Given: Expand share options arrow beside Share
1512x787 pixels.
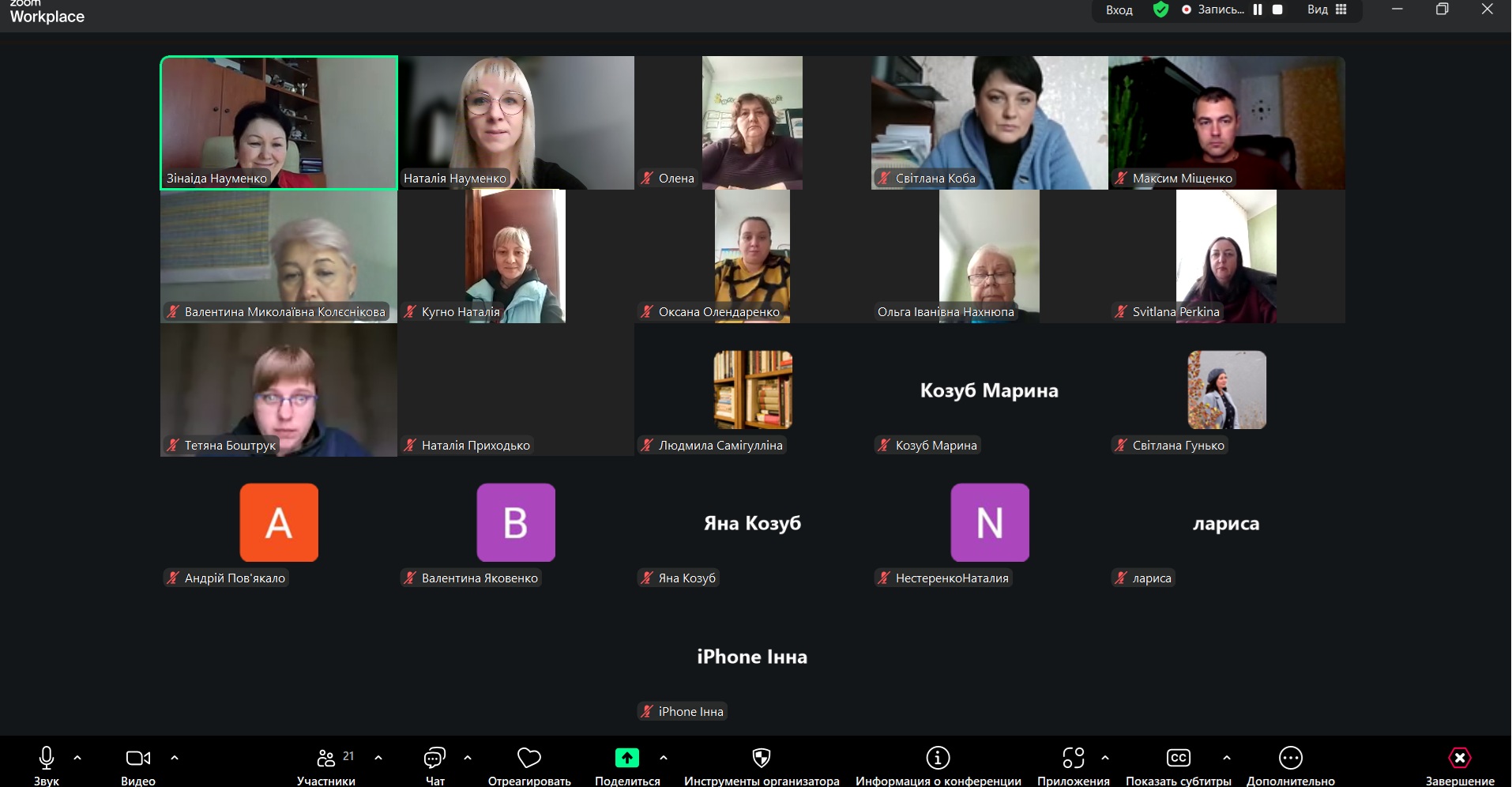Looking at the screenshot, I should 664,758.
